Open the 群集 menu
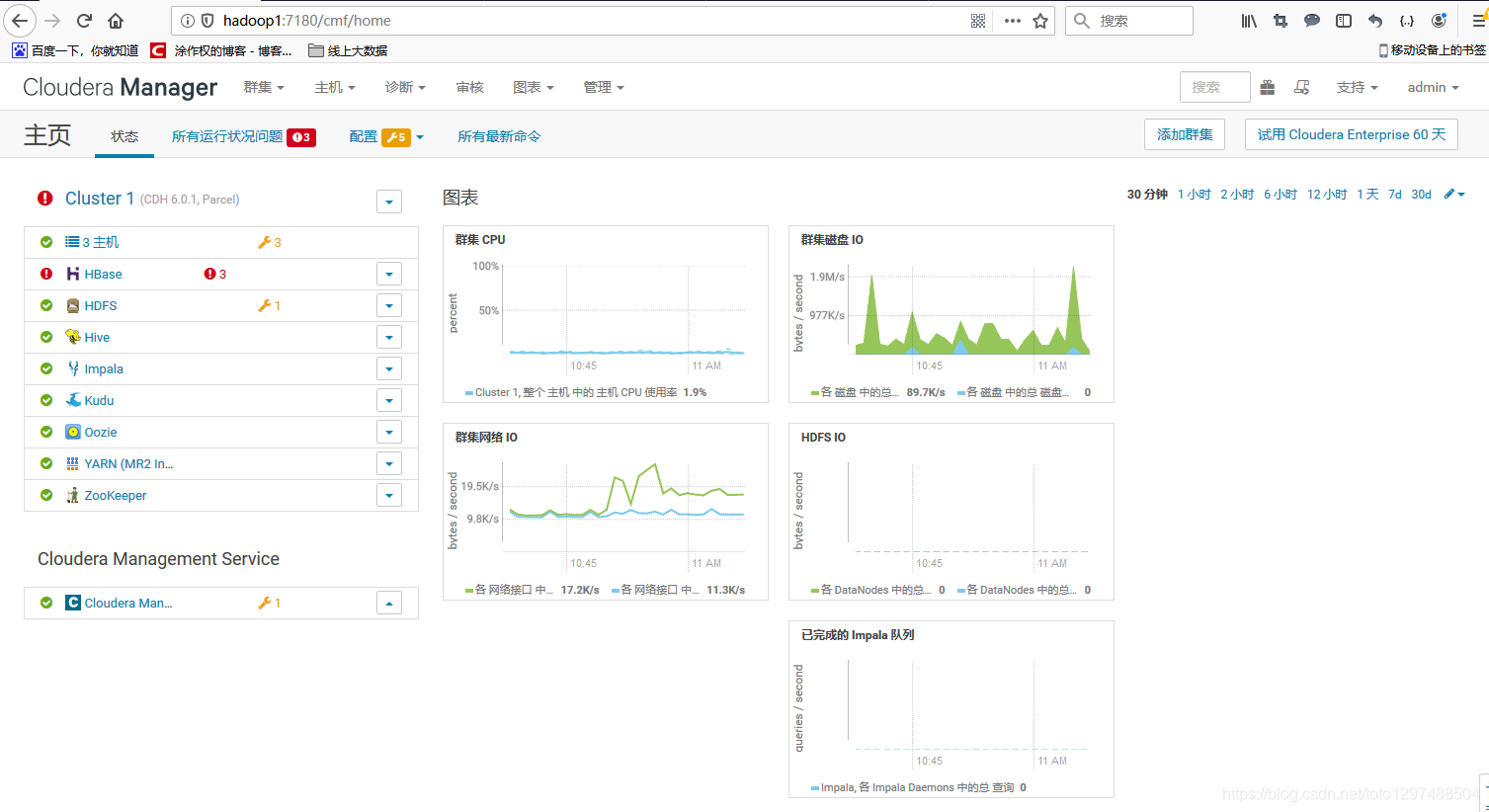 (x=264, y=88)
